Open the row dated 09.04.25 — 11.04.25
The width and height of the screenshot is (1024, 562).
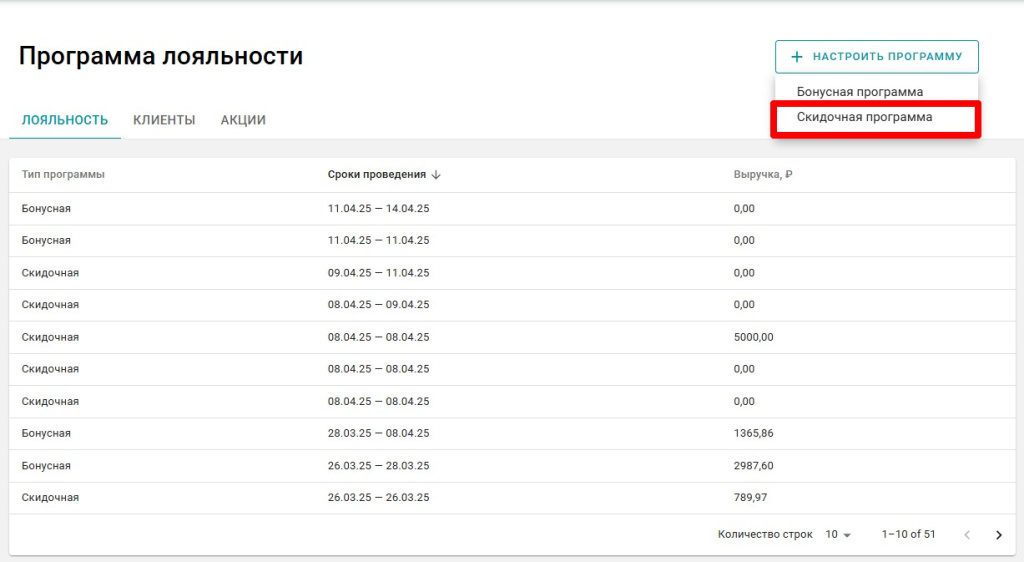378,273
